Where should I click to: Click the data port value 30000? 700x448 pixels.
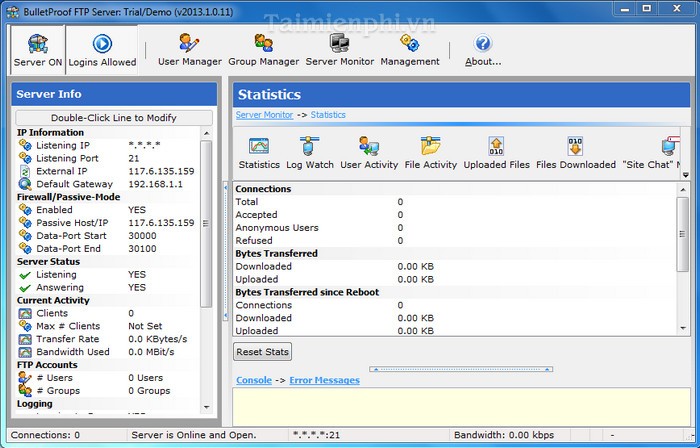point(142,236)
